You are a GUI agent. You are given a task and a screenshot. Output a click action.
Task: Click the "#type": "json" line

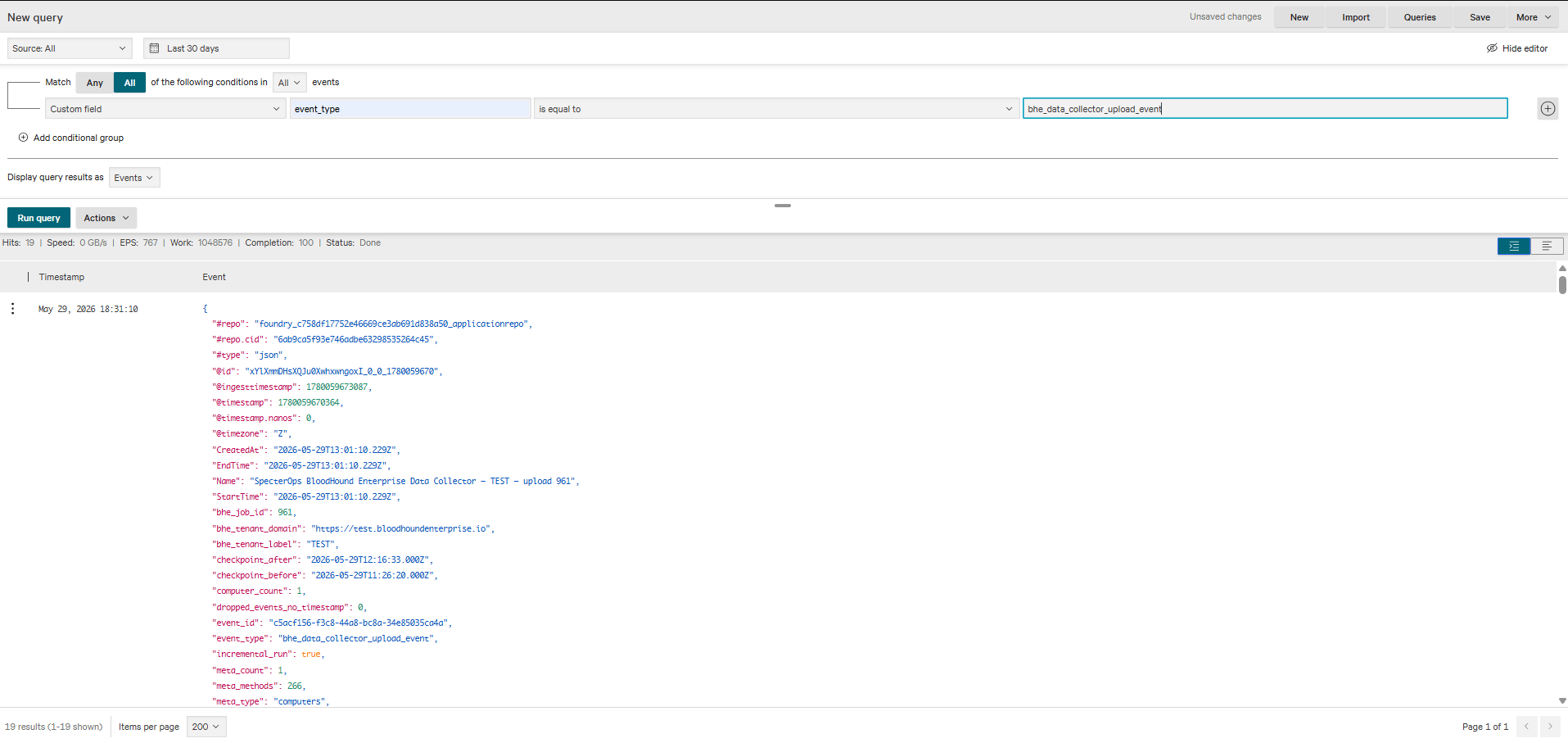249,355
